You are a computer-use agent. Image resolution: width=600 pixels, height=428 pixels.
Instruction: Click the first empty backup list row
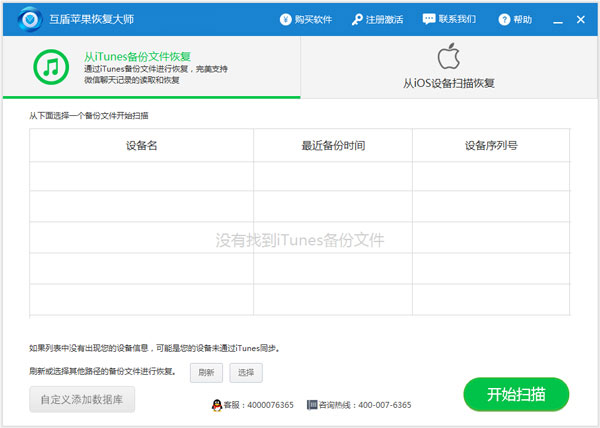(300, 176)
